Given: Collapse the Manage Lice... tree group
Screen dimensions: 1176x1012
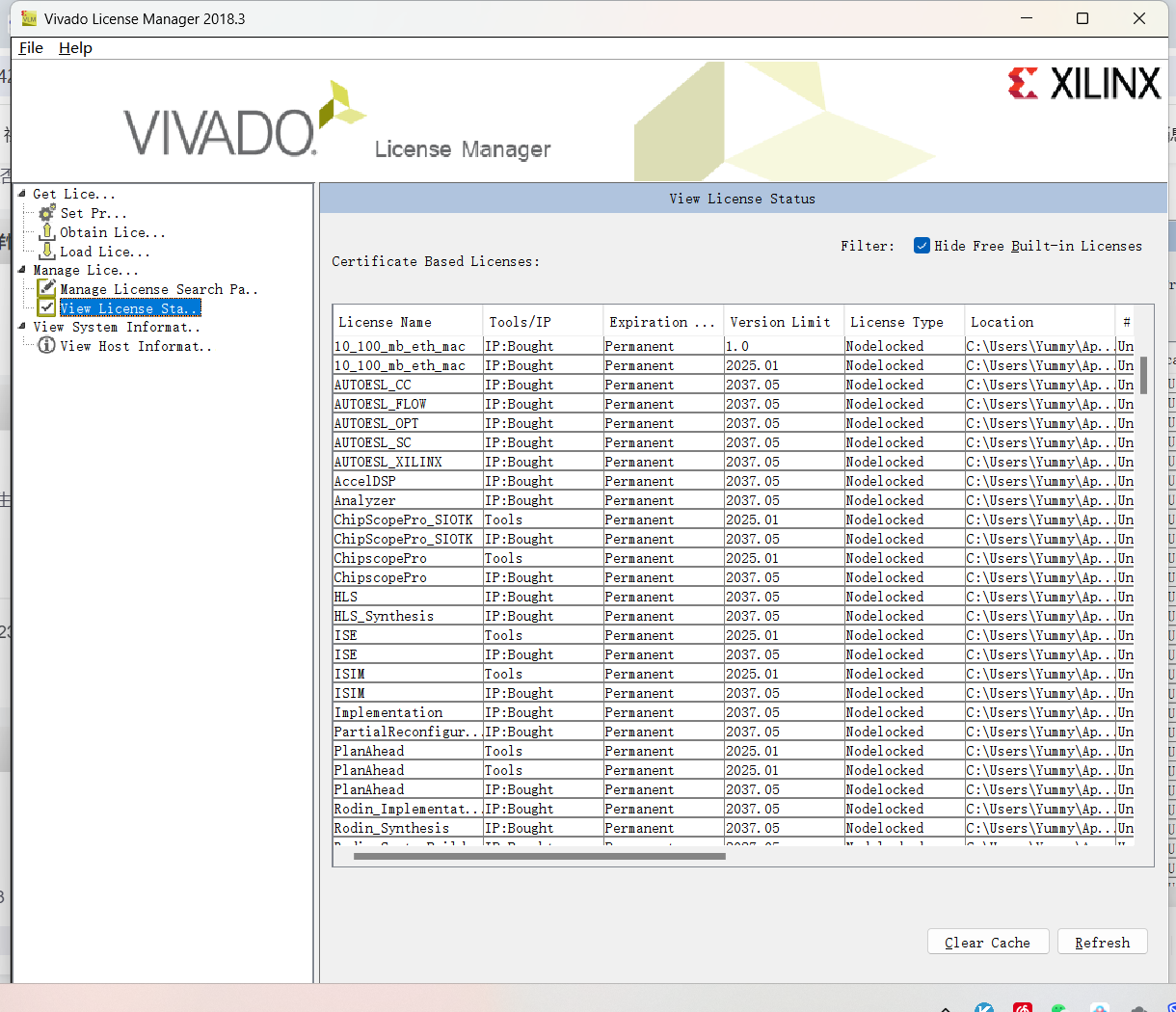Looking at the screenshot, I should point(22,269).
